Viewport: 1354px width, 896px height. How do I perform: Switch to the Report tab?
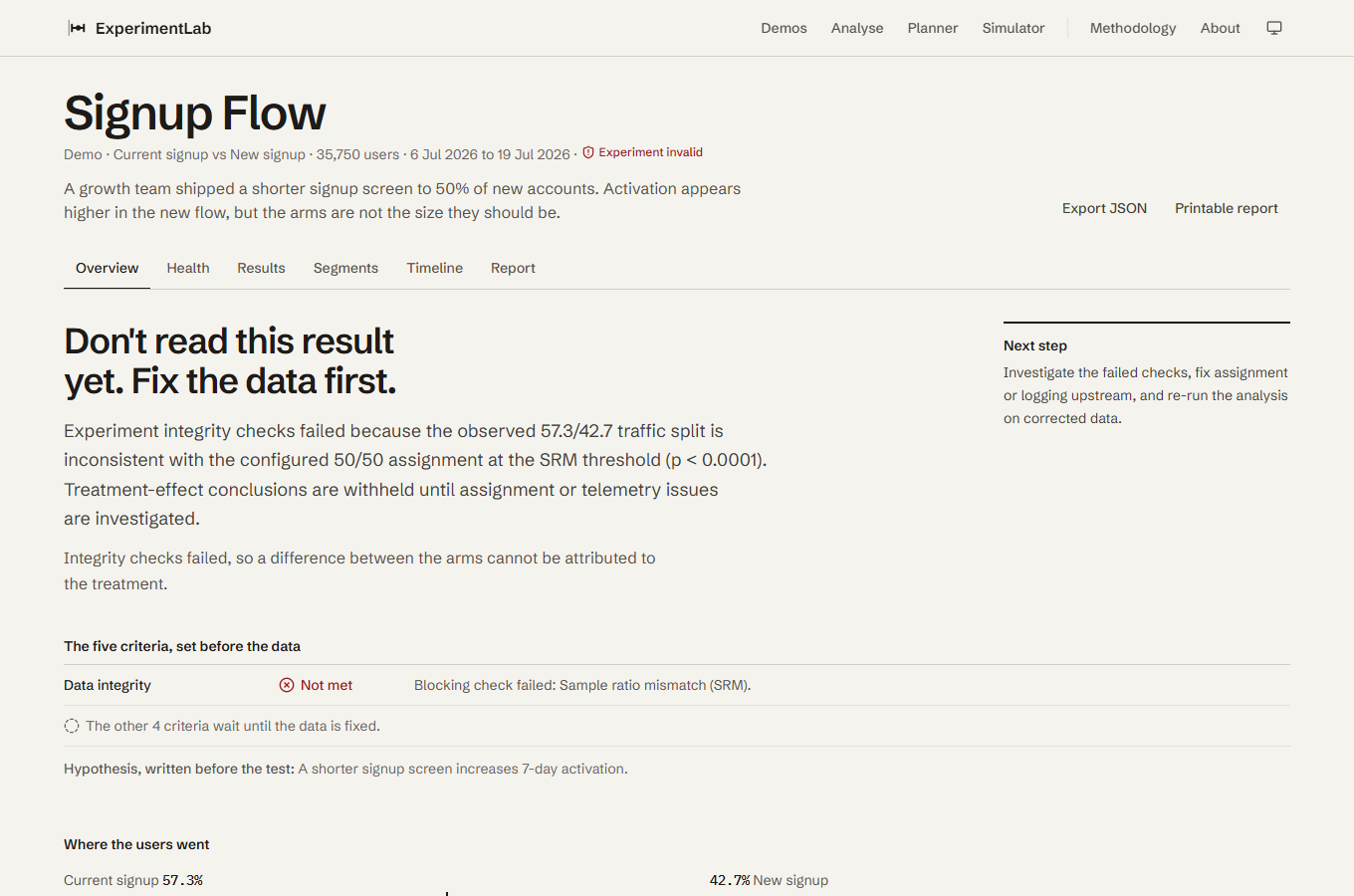513,268
